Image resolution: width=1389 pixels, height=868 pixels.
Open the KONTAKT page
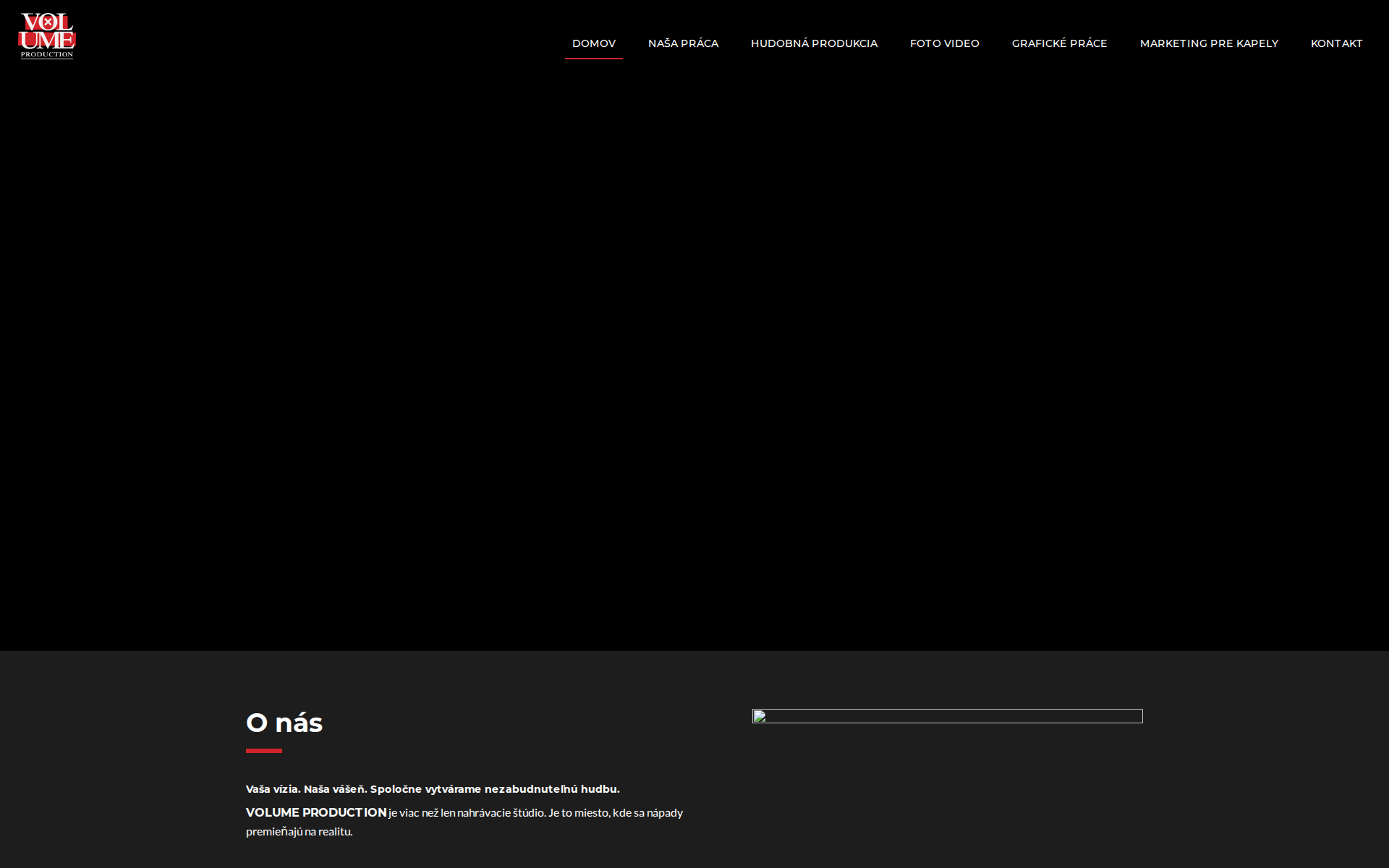pyautogui.click(x=1336, y=43)
